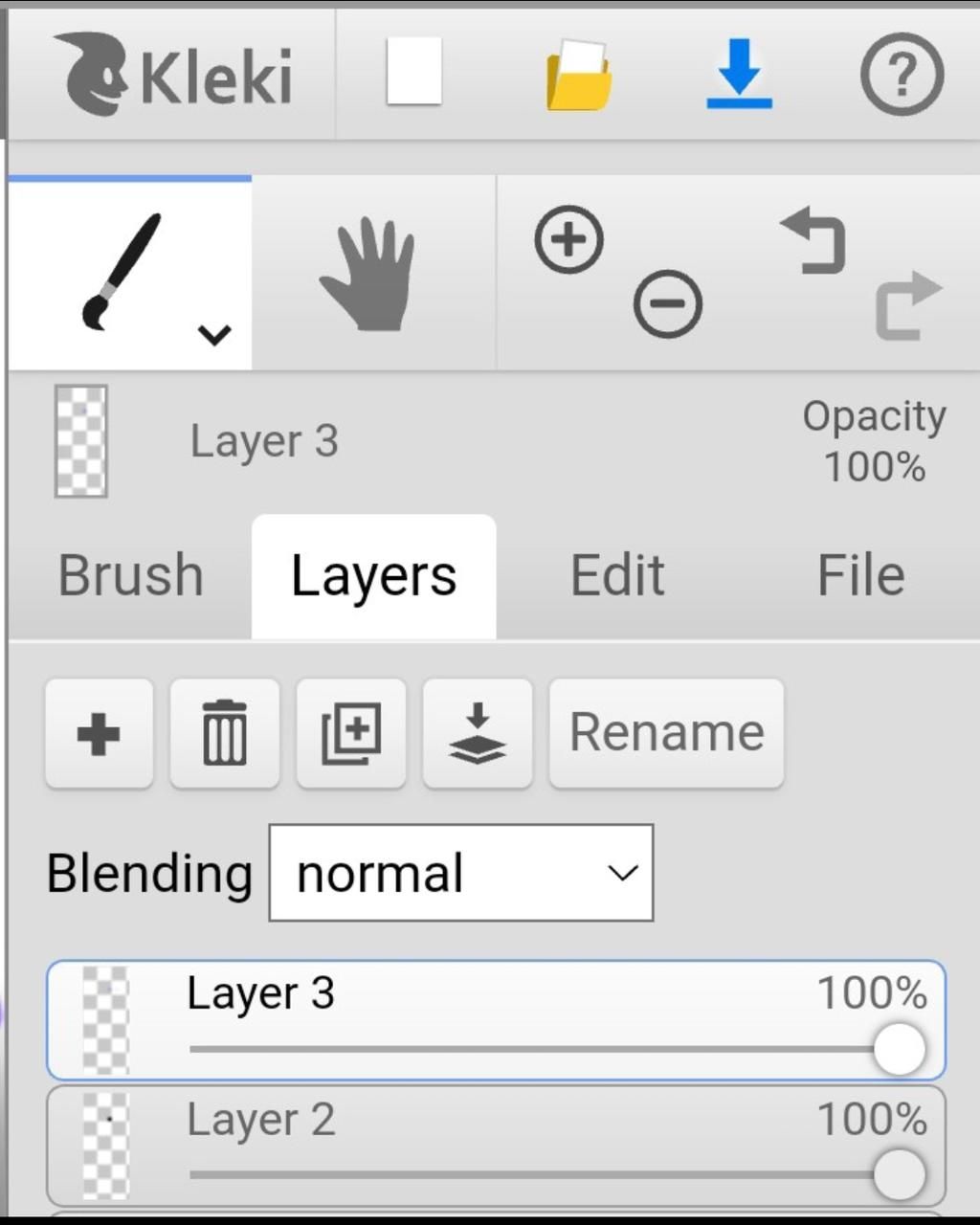Screen dimensions: 980x1225
Task: Select the Hand pan tool
Action: tap(370, 275)
